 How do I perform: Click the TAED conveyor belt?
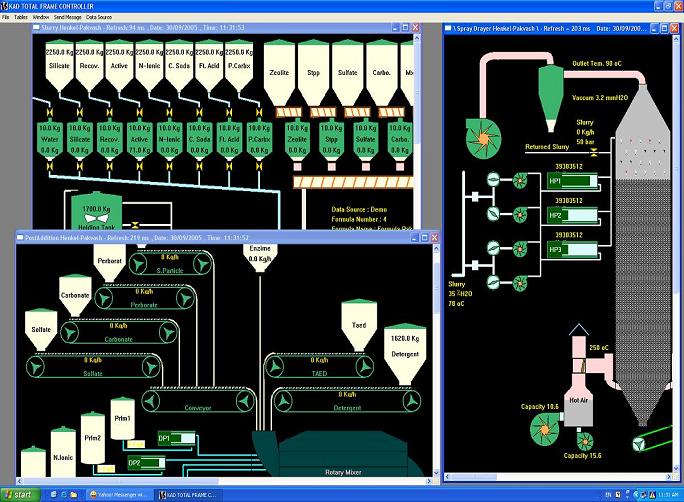point(319,366)
